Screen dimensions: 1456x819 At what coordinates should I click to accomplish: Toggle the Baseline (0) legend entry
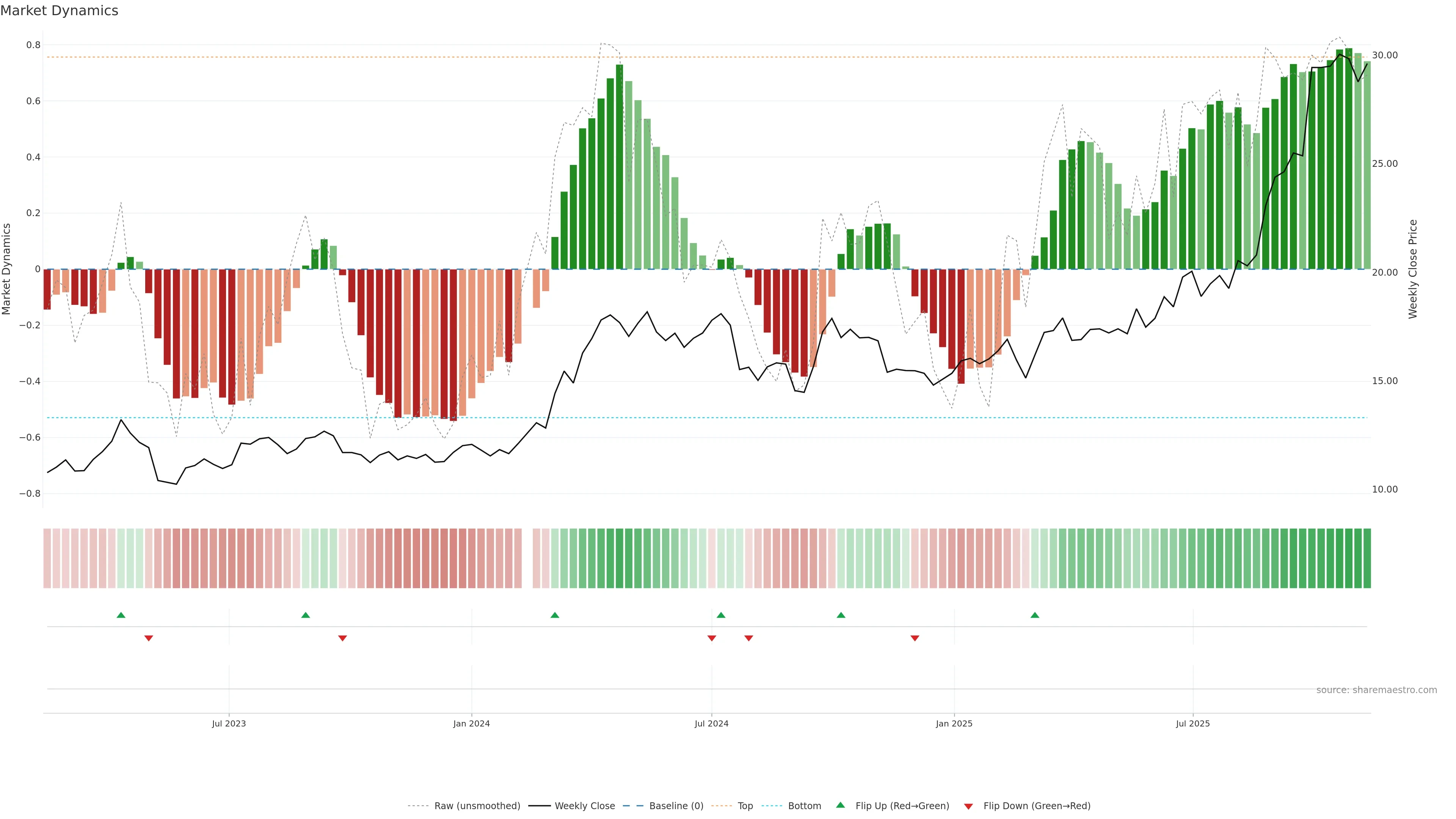pos(676,806)
